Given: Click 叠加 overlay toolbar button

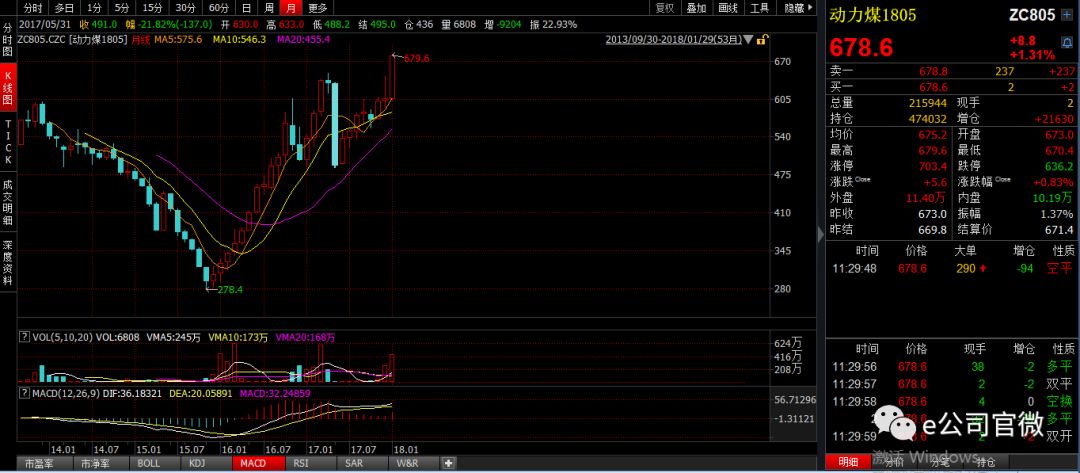Looking at the screenshot, I should (x=696, y=8).
